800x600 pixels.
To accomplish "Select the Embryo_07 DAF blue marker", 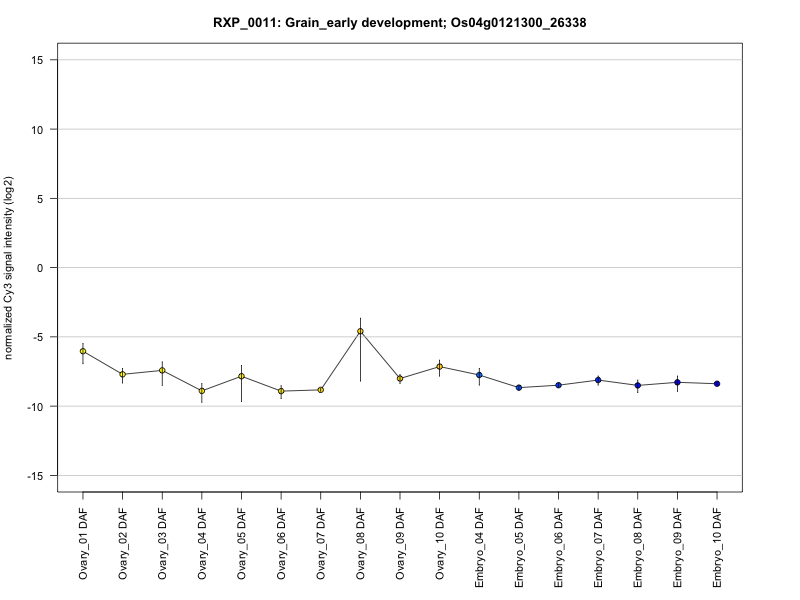I will (598, 380).
